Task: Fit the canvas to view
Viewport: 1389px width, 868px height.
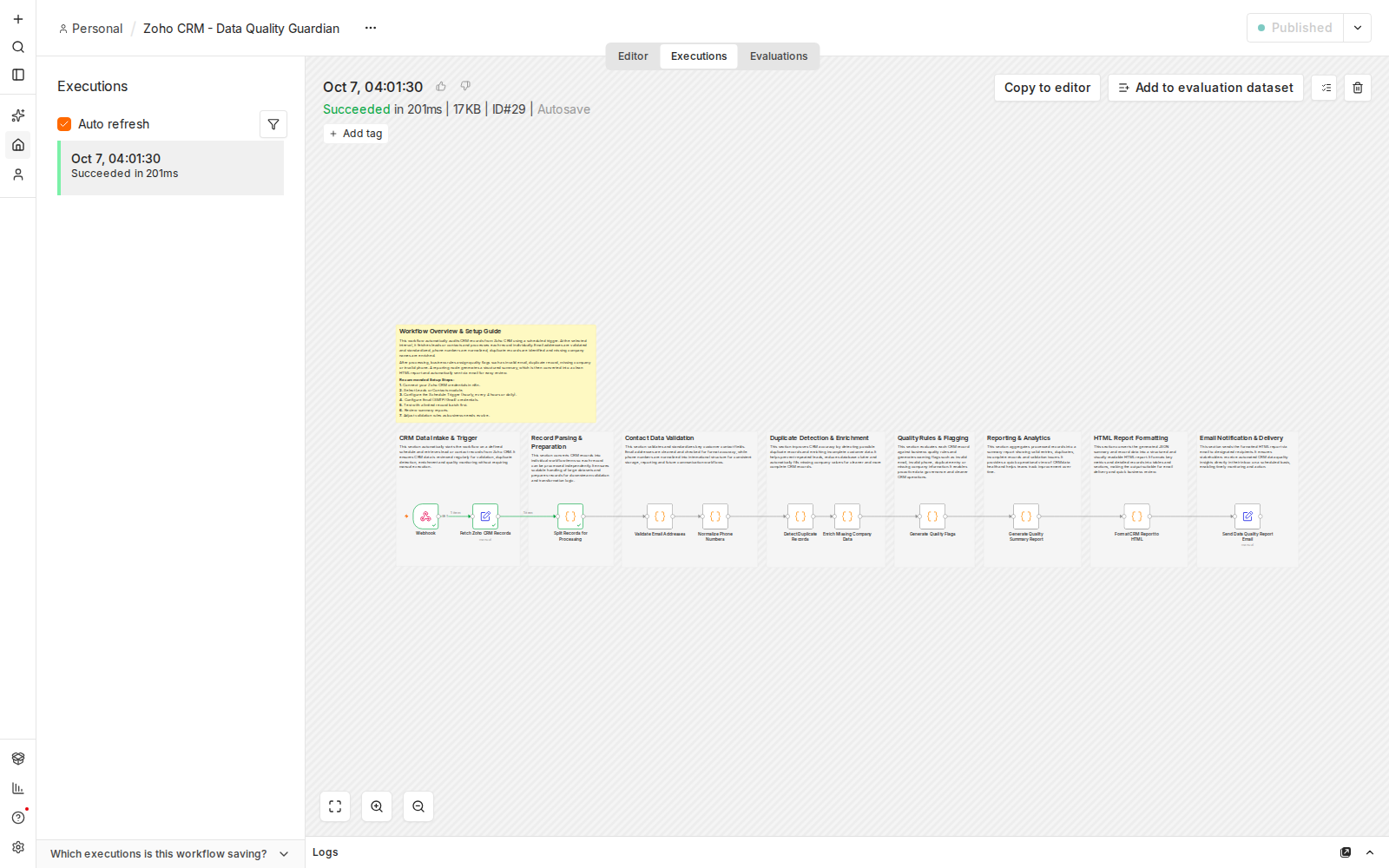Action: tap(335, 806)
